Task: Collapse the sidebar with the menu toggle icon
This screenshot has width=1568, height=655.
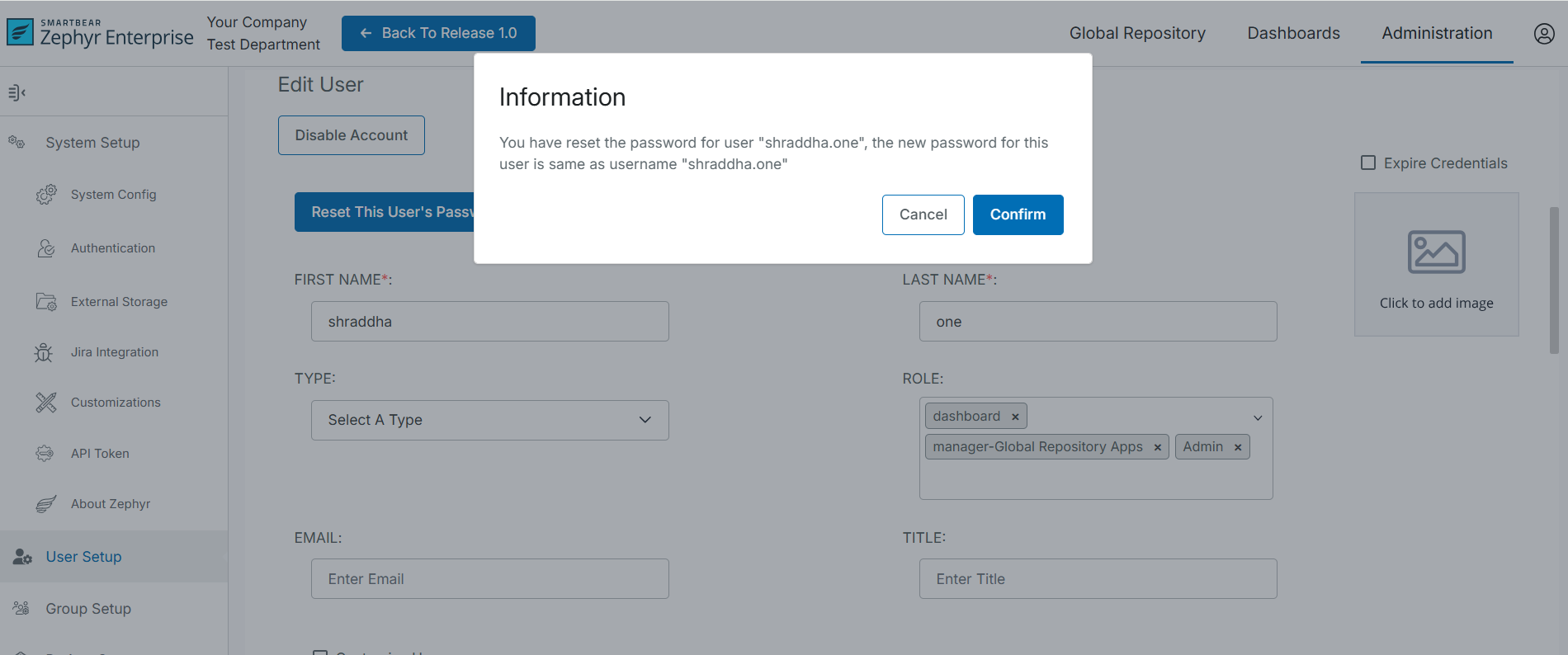Action: pos(17,92)
